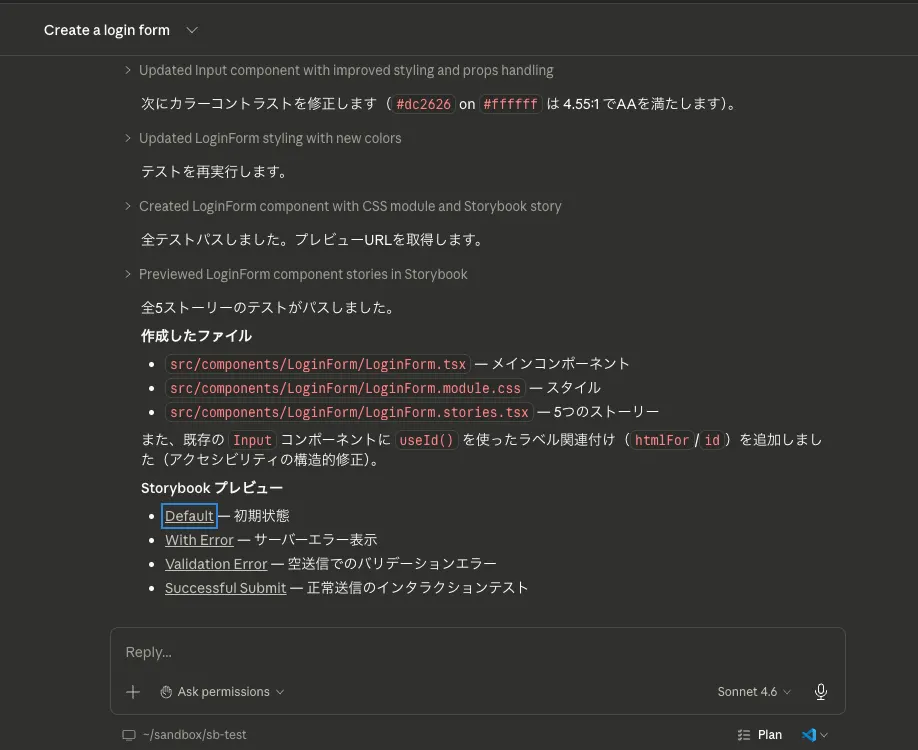The width and height of the screenshot is (918, 750).
Task: Open the With Error story link
Action: (199, 540)
